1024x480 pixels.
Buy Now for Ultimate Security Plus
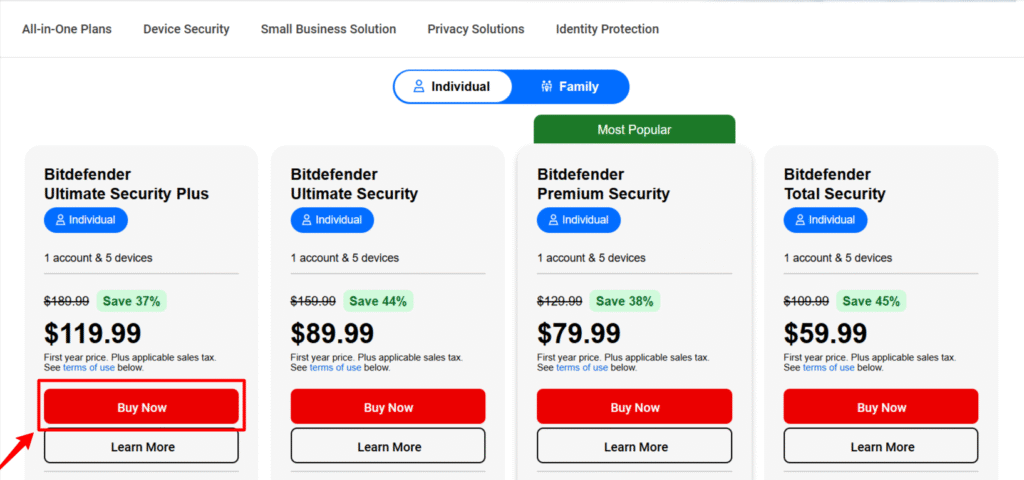[141, 407]
